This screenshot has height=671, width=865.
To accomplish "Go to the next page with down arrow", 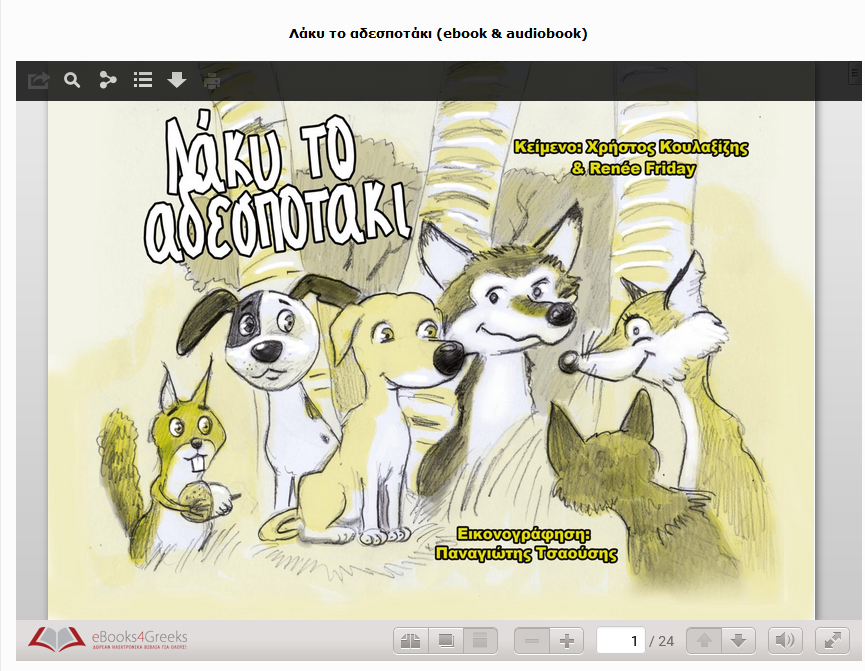I will click(737, 640).
